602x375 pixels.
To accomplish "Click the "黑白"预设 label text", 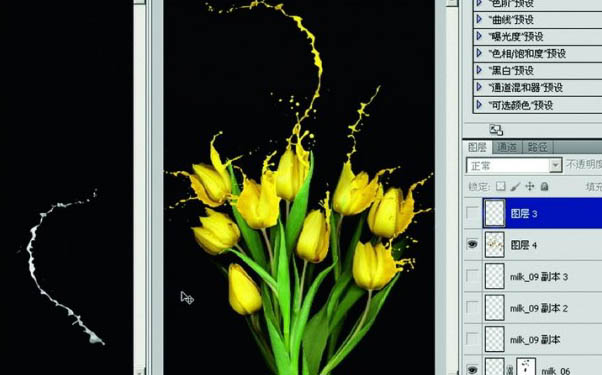I will (511, 71).
